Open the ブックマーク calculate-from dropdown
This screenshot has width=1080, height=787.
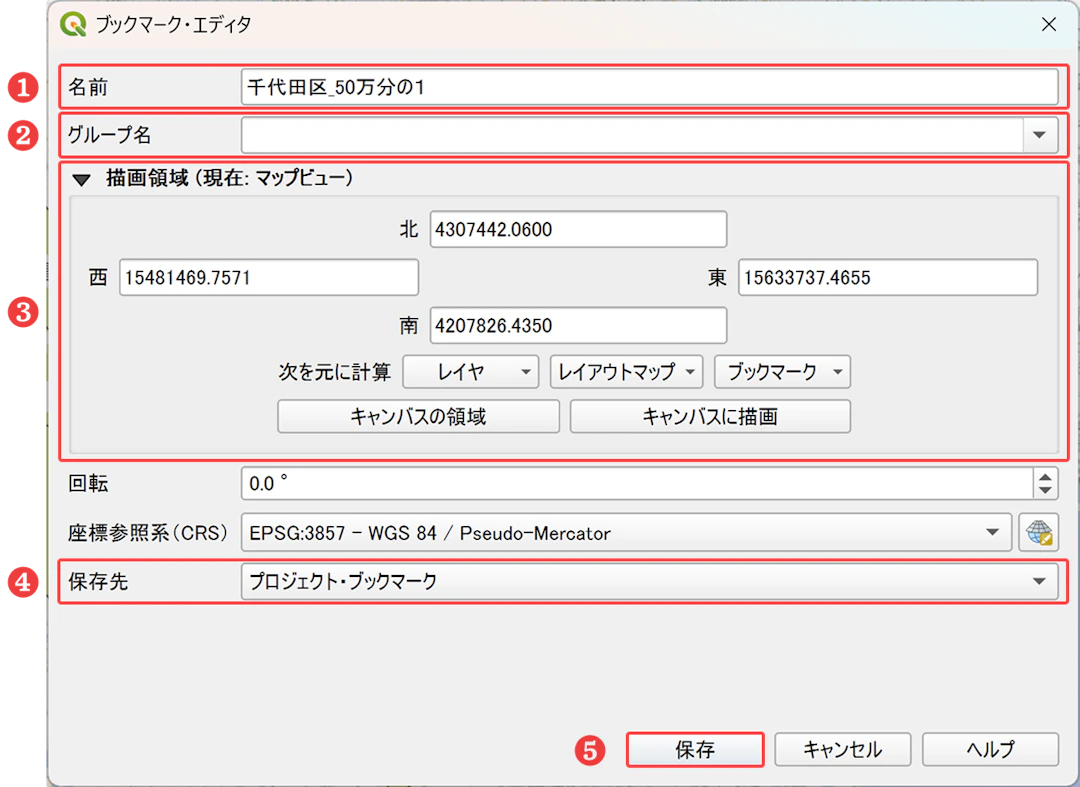pyautogui.click(x=782, y=372)
